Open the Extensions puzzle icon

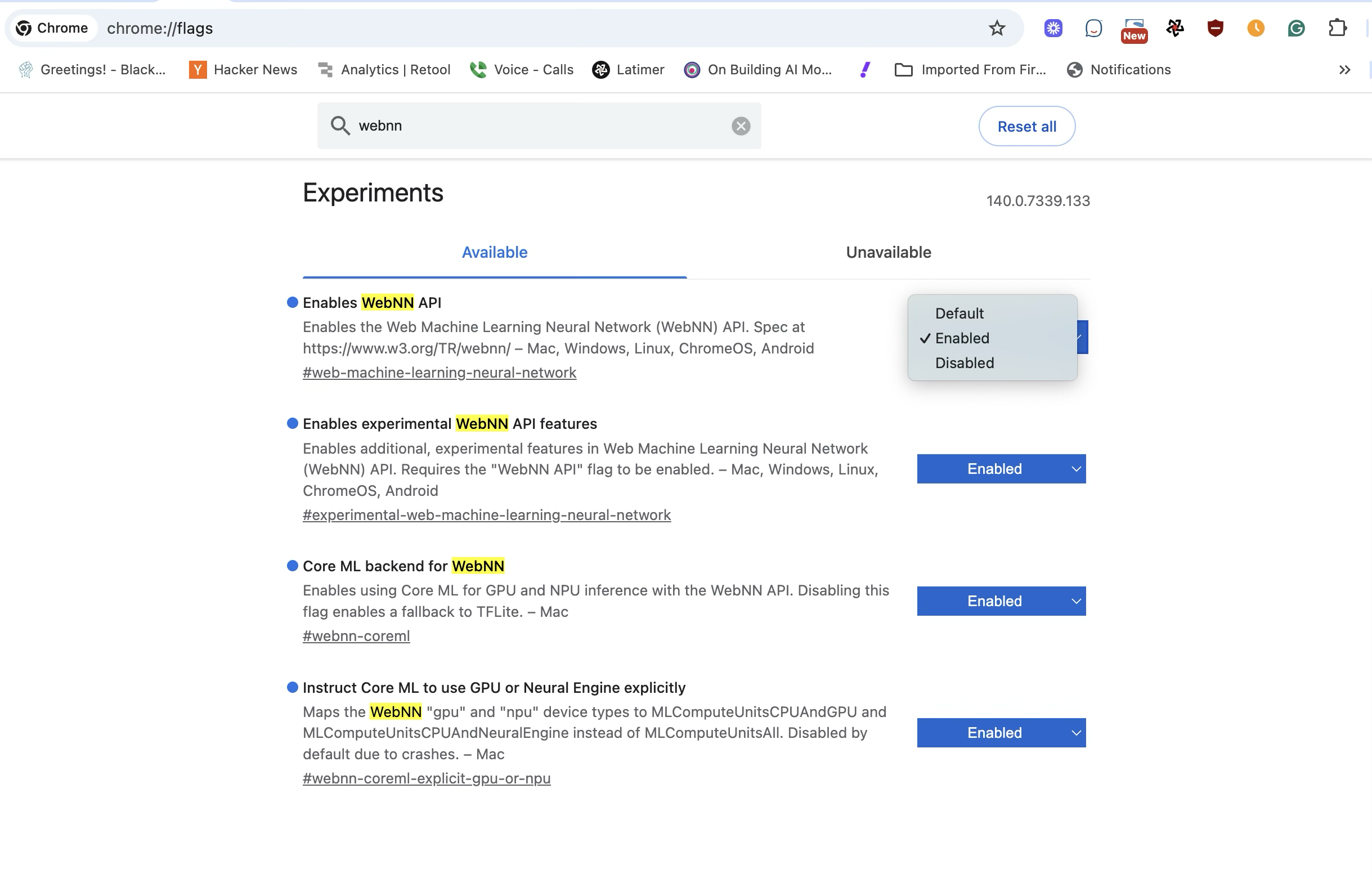pos(1337,28)
